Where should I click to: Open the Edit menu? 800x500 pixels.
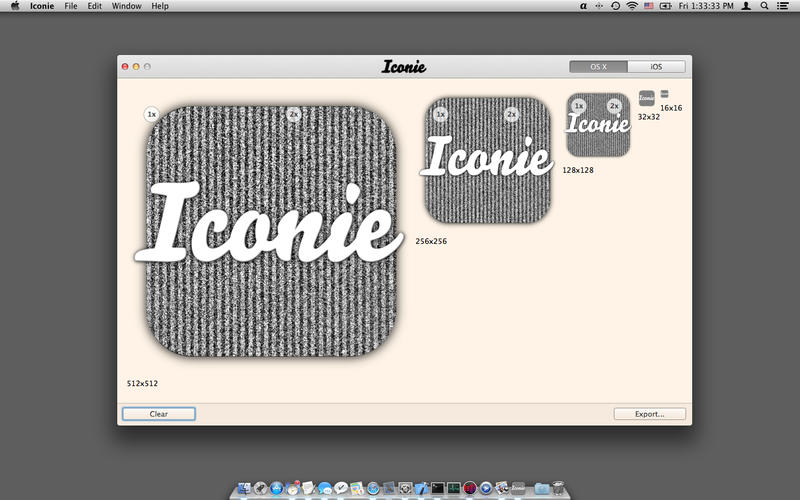[94, 6]
